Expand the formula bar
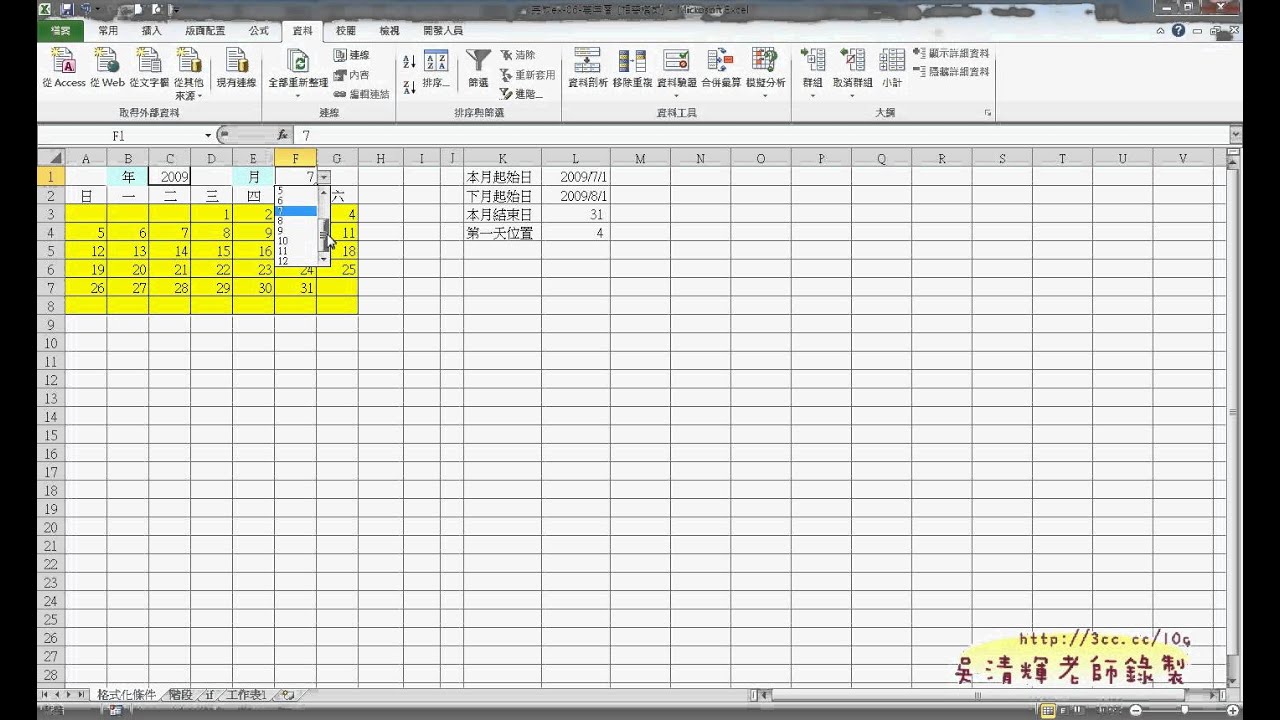The width and height of the screenshot is (1280, 720). [1236, 135]
